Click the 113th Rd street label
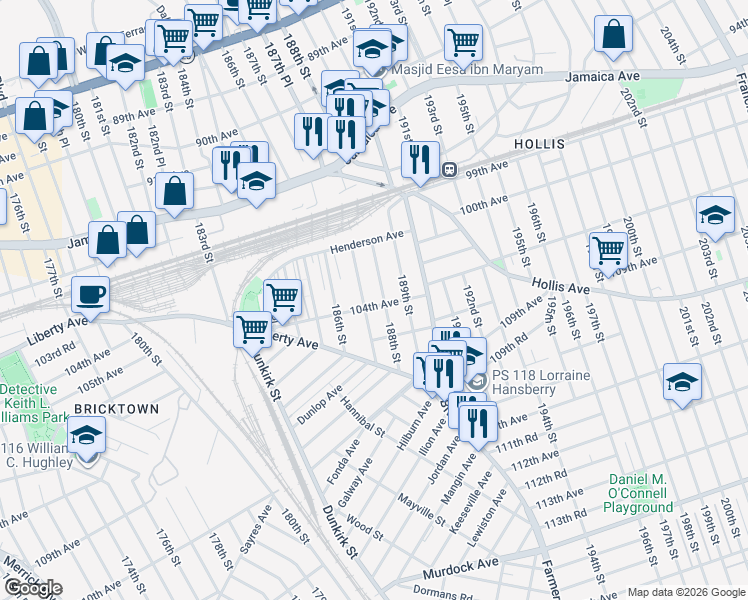748x600 pixels. [x=565, y=519]
